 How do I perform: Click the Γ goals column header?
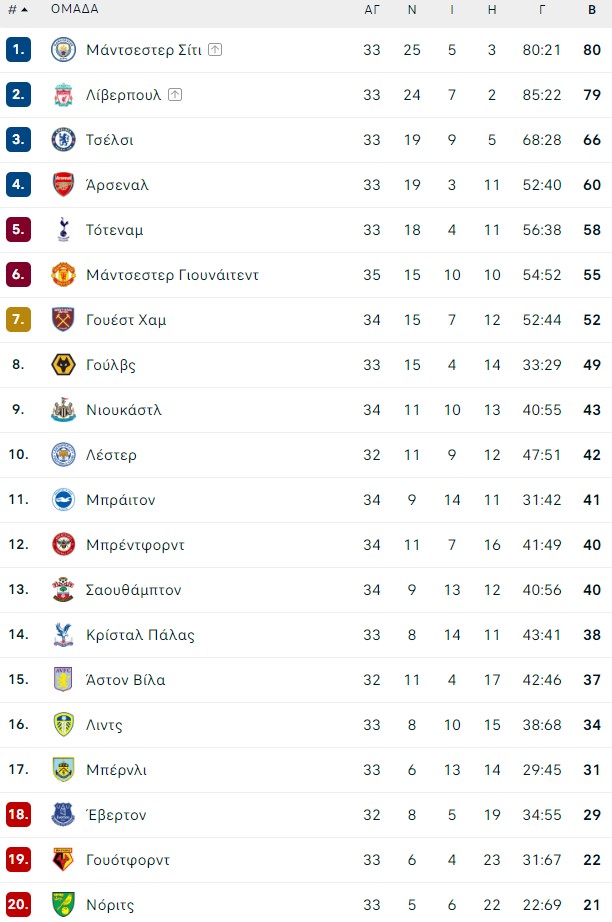click(x=541, y=10)
